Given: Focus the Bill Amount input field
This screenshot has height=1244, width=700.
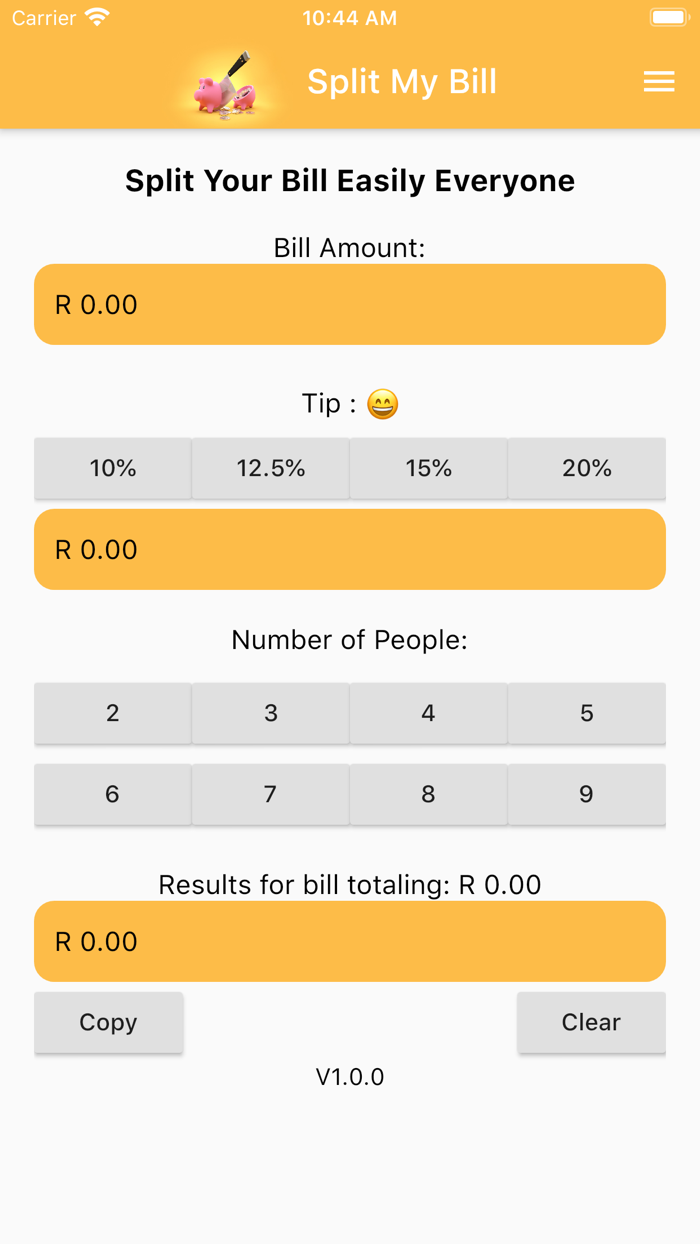Looking at the screenshot, I should coord(350,305).
